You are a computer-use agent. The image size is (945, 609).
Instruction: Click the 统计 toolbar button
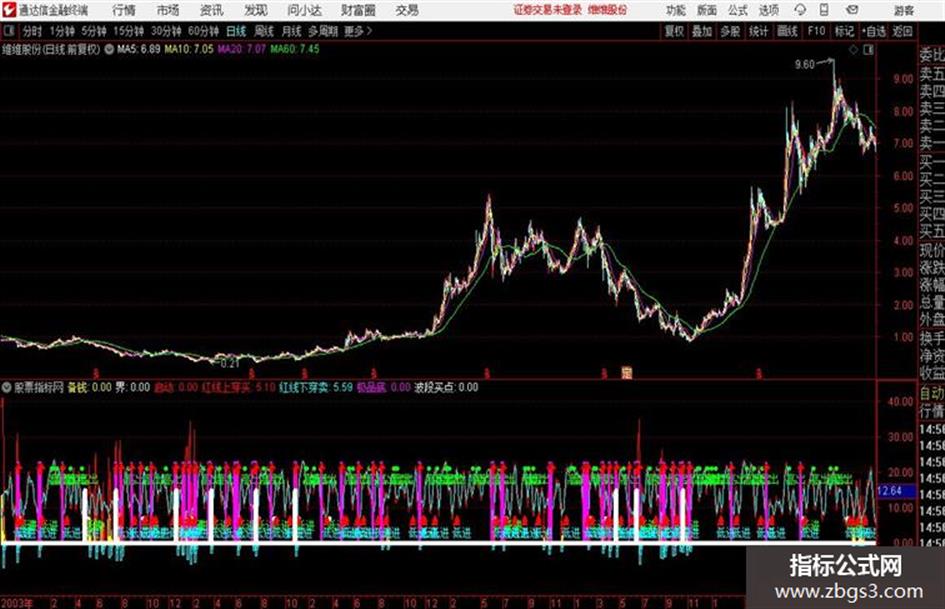(758, 31)
